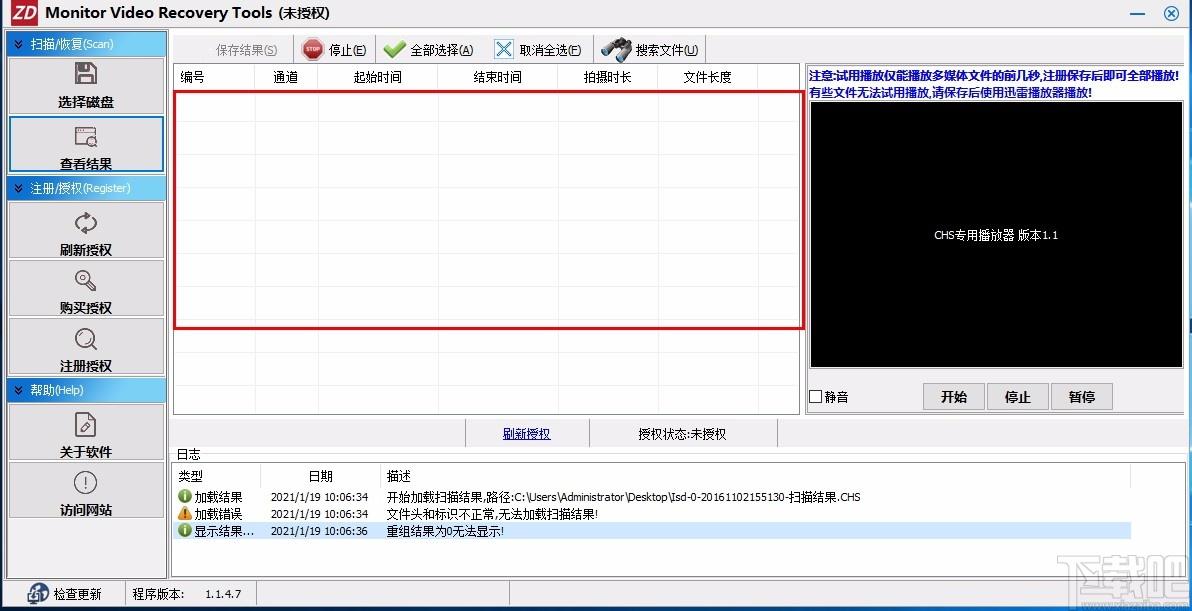Click the binoculars search files icon

click(x=616, y=50)
